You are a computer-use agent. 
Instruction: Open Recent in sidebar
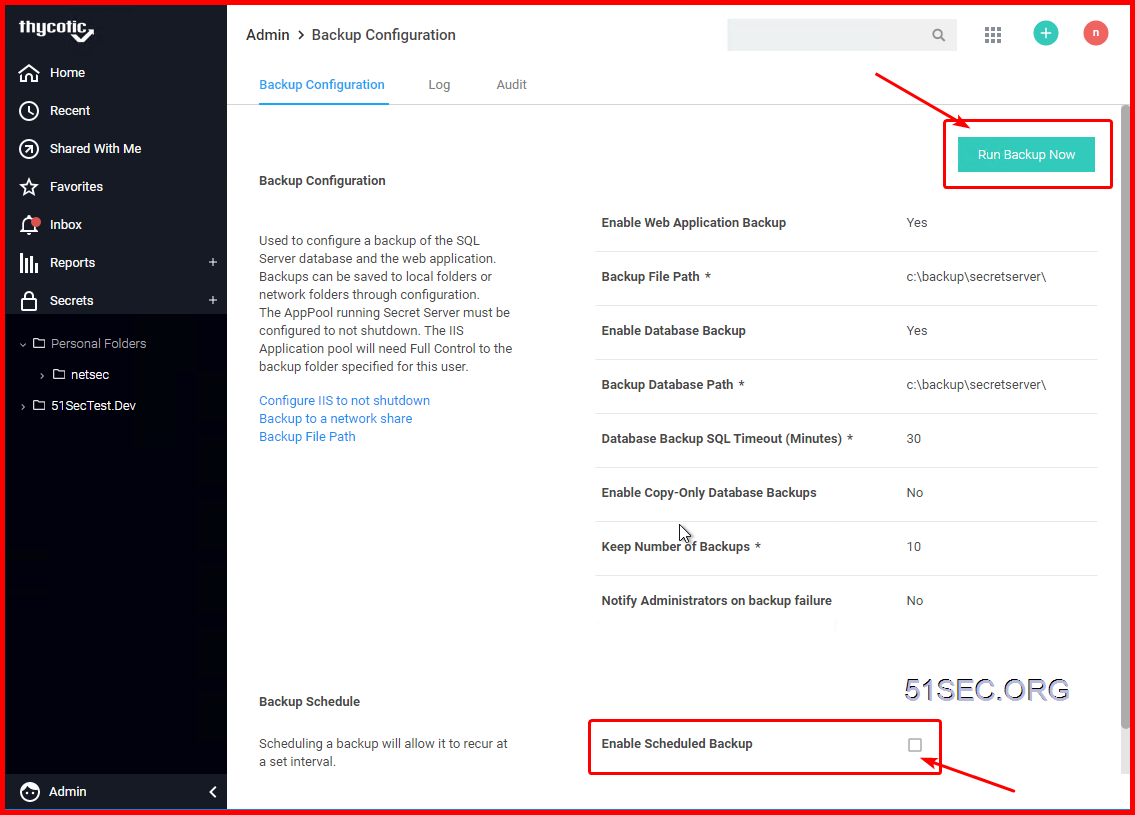pyautogui.click(x=70, y=111)
